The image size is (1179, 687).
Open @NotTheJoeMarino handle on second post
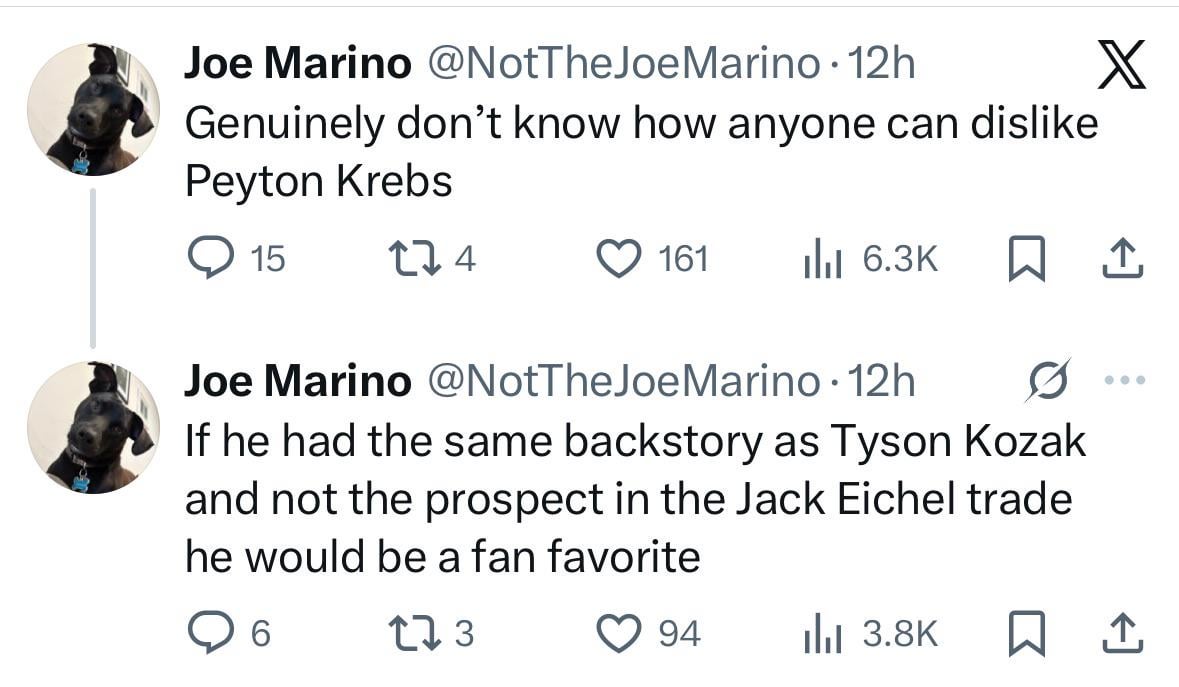tap(623, 382)
